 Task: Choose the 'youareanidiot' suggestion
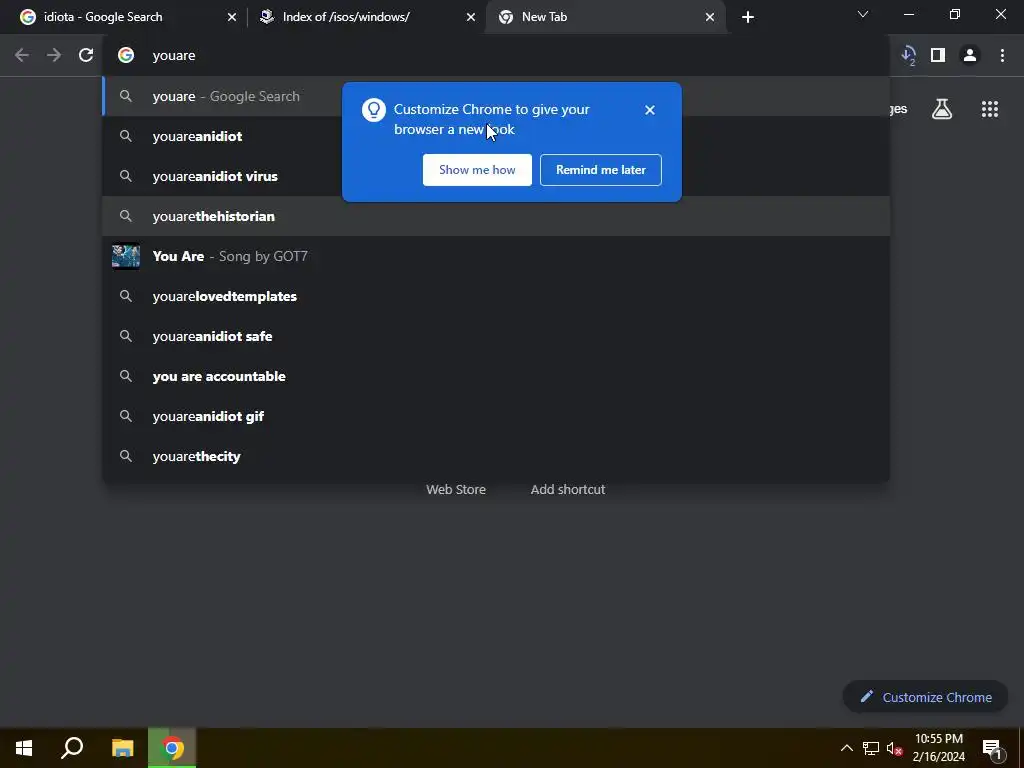tap(496, 136)
